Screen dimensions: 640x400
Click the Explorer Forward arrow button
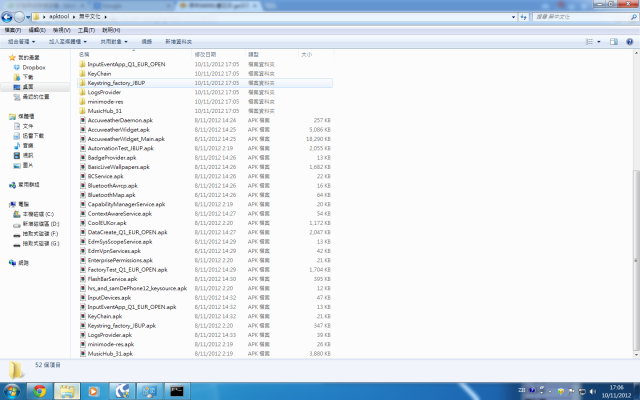pos(19,17)
